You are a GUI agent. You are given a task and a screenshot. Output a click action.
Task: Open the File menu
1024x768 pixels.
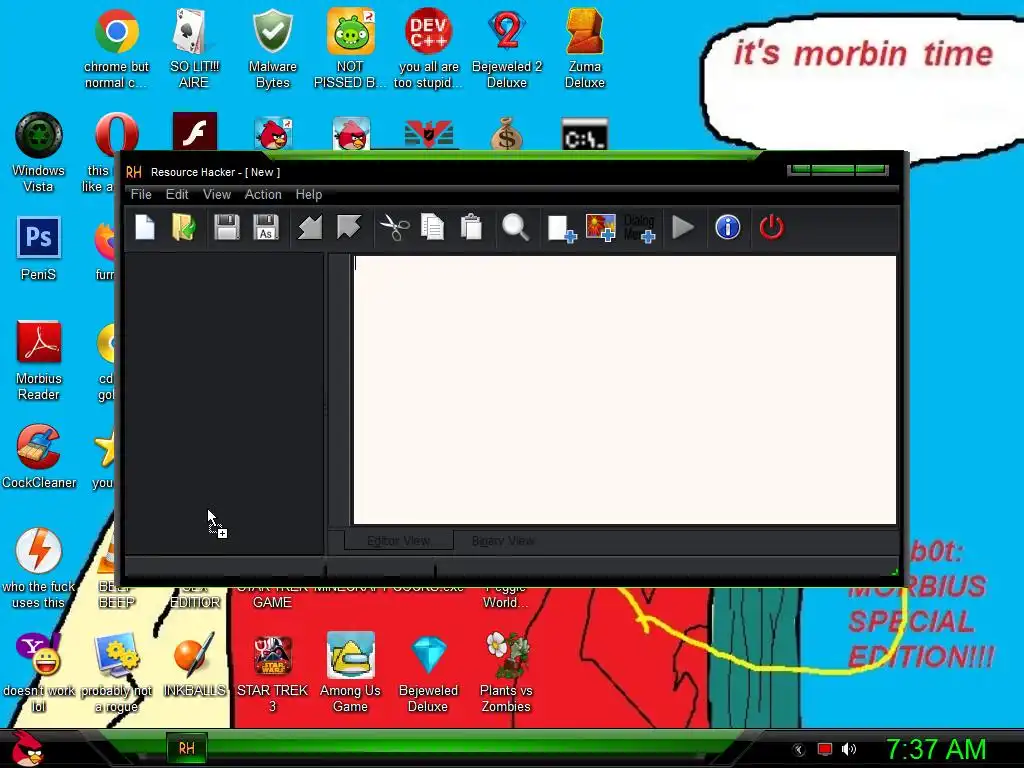coord(141,194)
